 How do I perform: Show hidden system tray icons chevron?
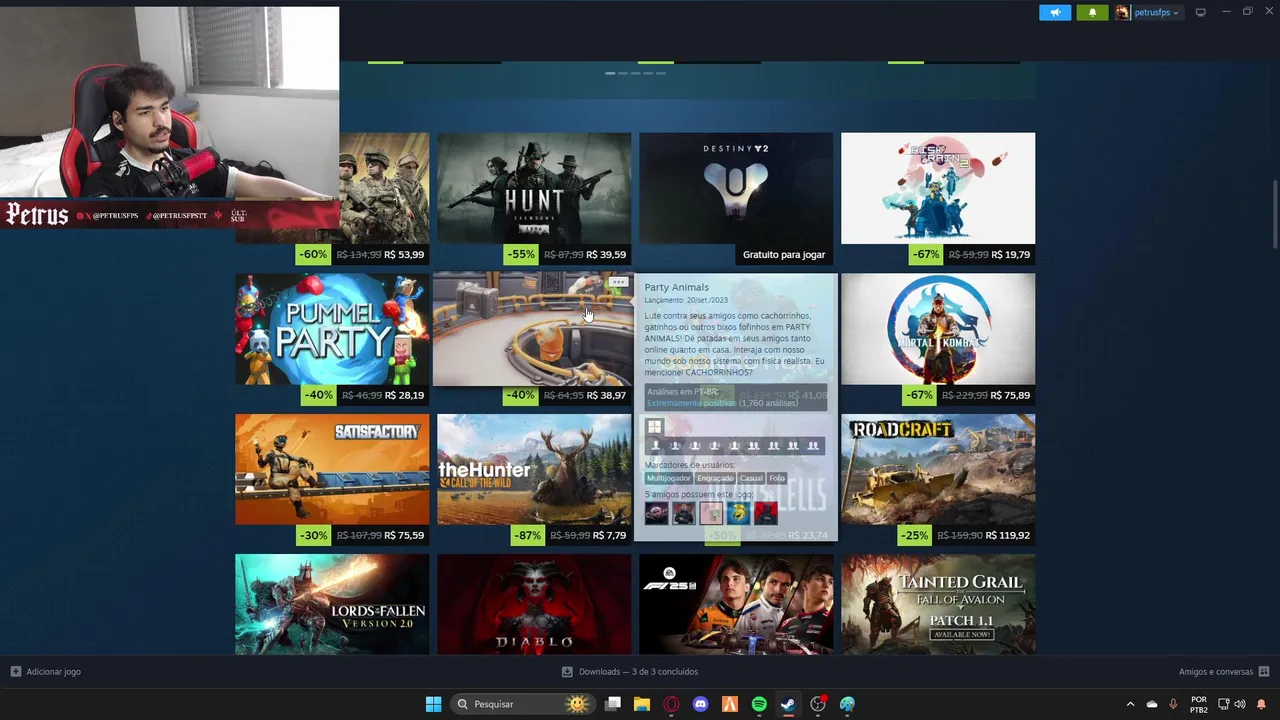tap(1130, 704)
